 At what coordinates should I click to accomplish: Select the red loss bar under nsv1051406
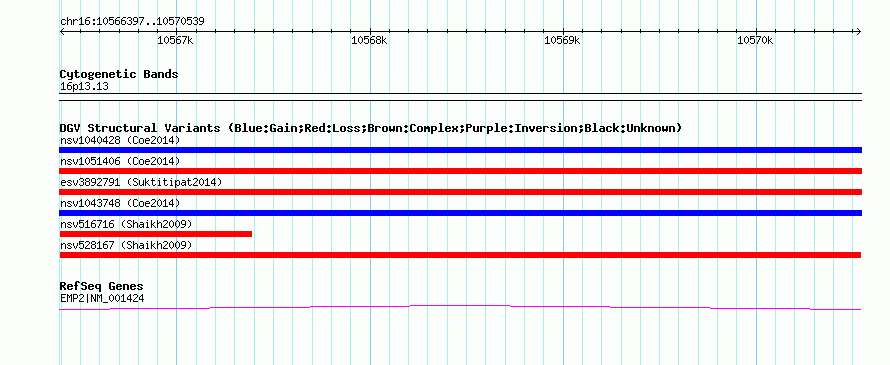[460, 171]
